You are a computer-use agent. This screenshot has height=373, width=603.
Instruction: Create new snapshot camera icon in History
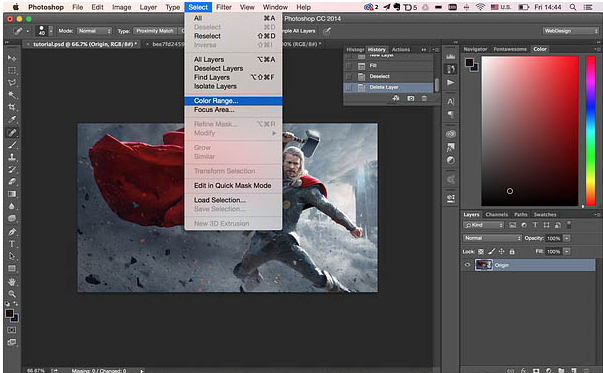tap(411, 98)
